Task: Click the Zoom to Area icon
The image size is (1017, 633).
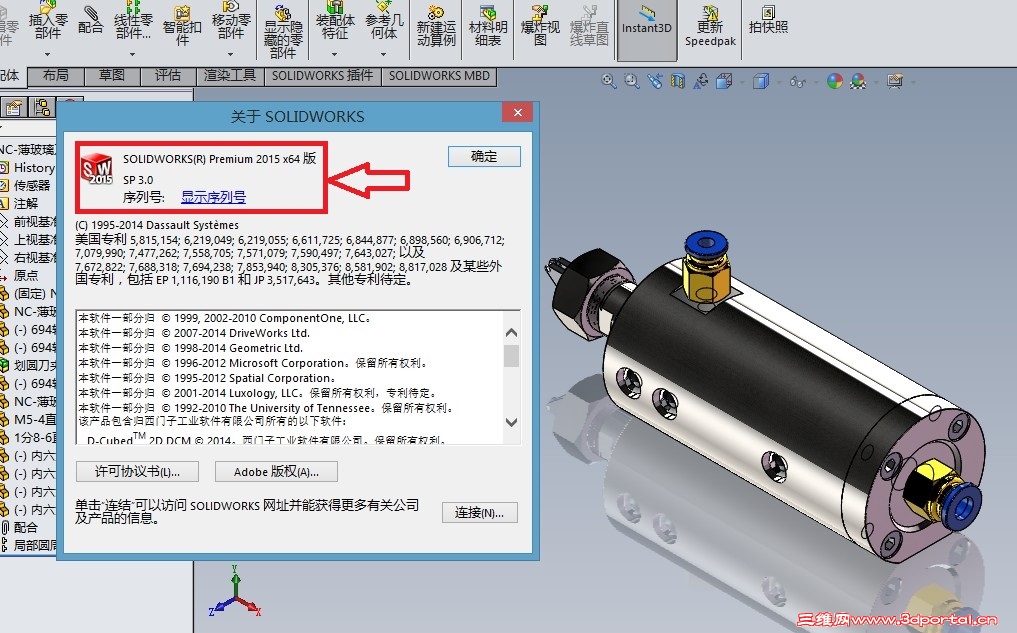Action: [x=632, y=81]
